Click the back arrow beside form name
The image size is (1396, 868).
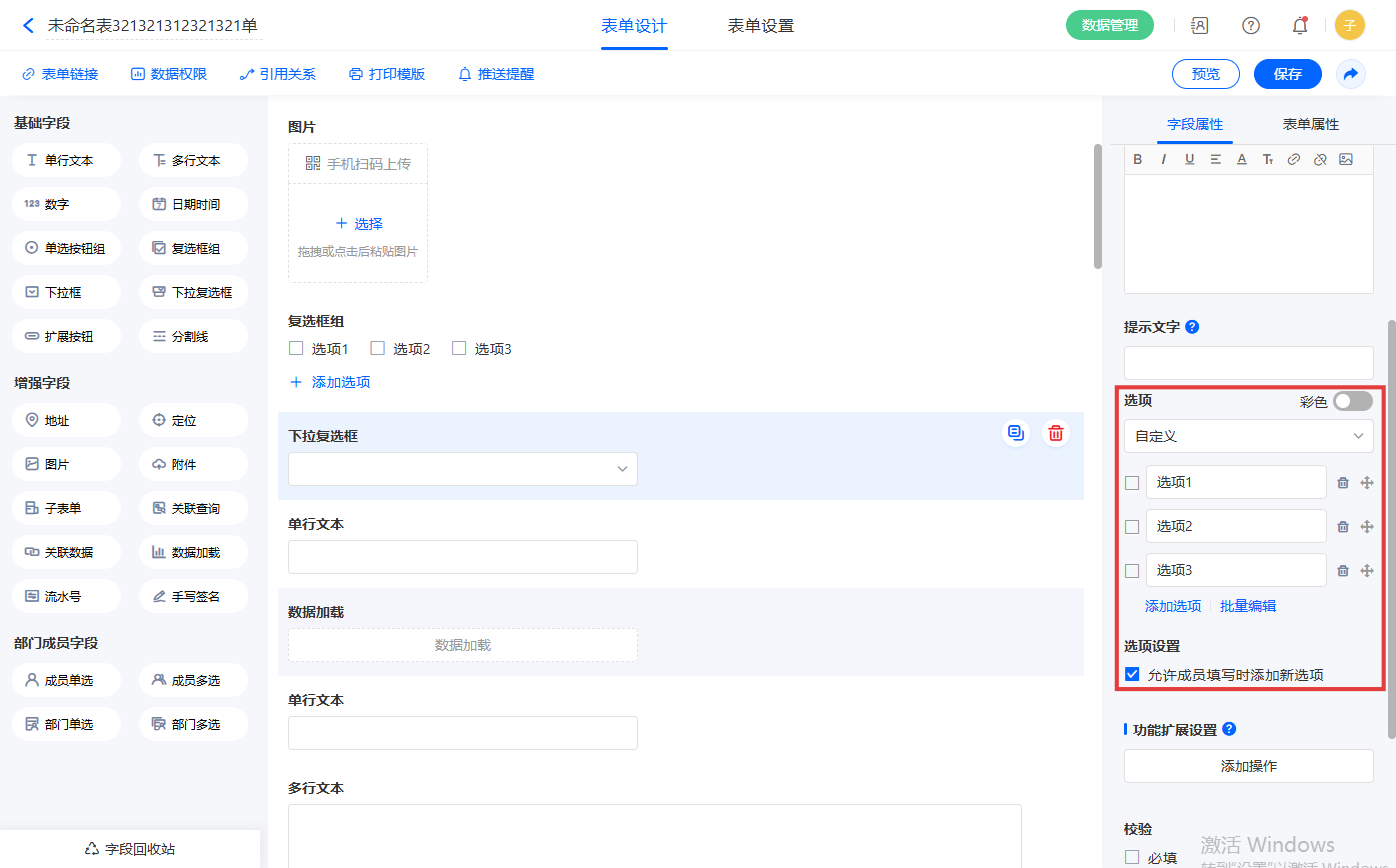coord(28,26)
